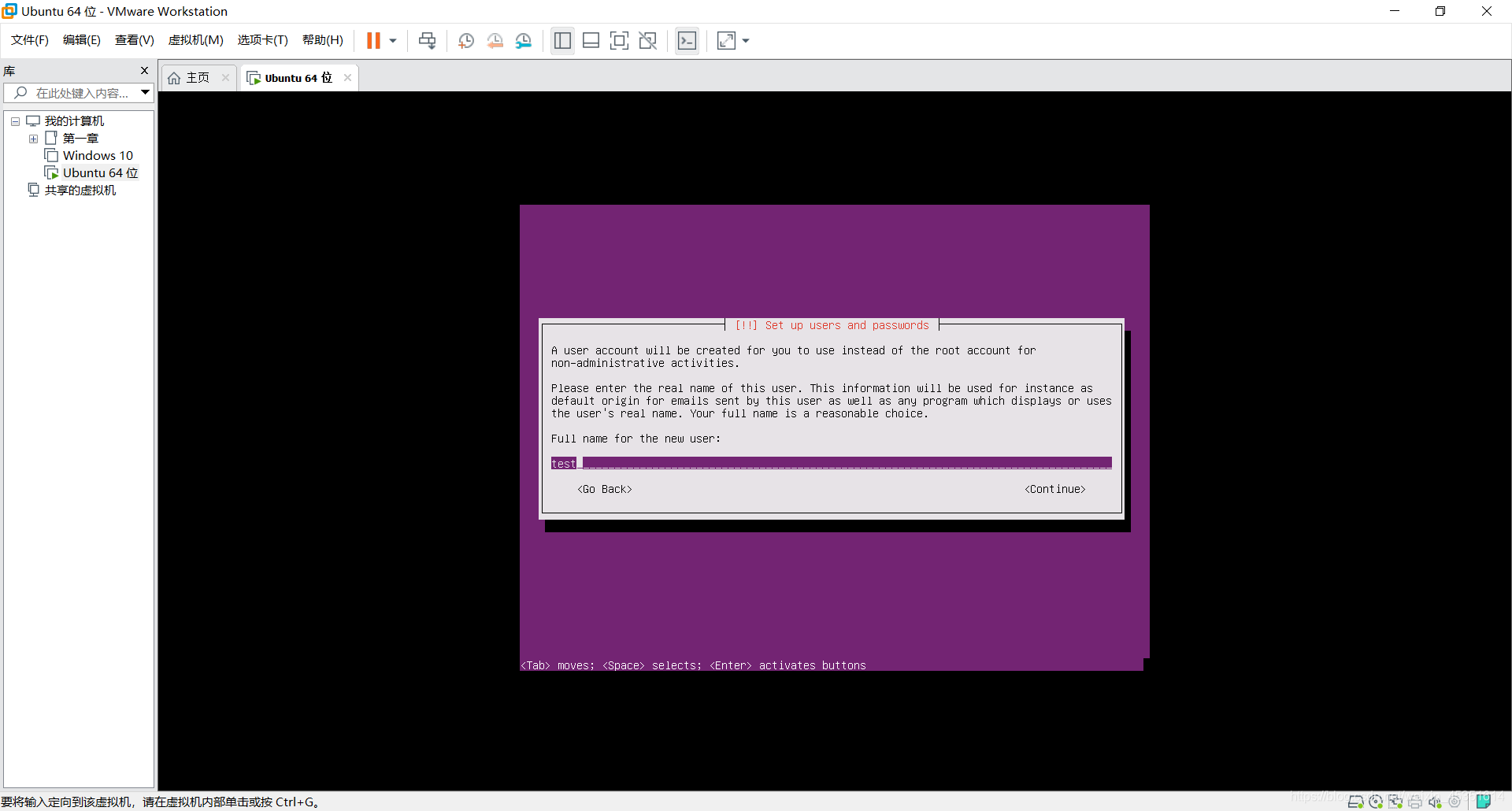1512x811 pixels.
Task: Open the 帮助(H) menu
Action: coord(323,40)
